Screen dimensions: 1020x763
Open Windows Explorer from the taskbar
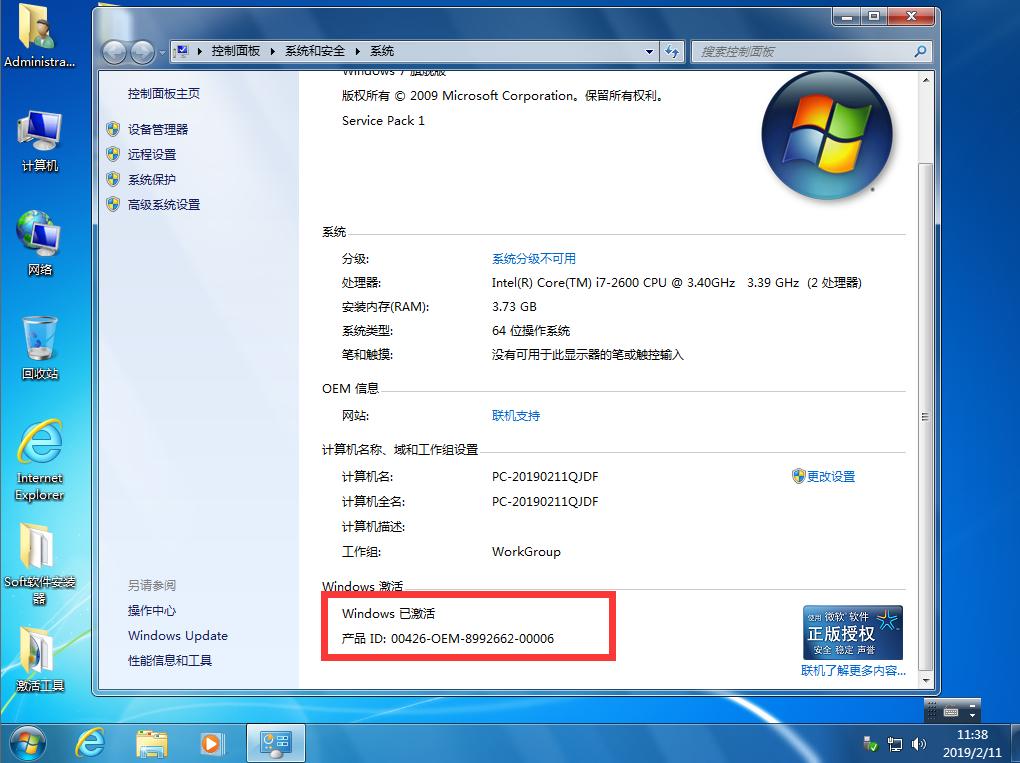click(x=151, y=742)
